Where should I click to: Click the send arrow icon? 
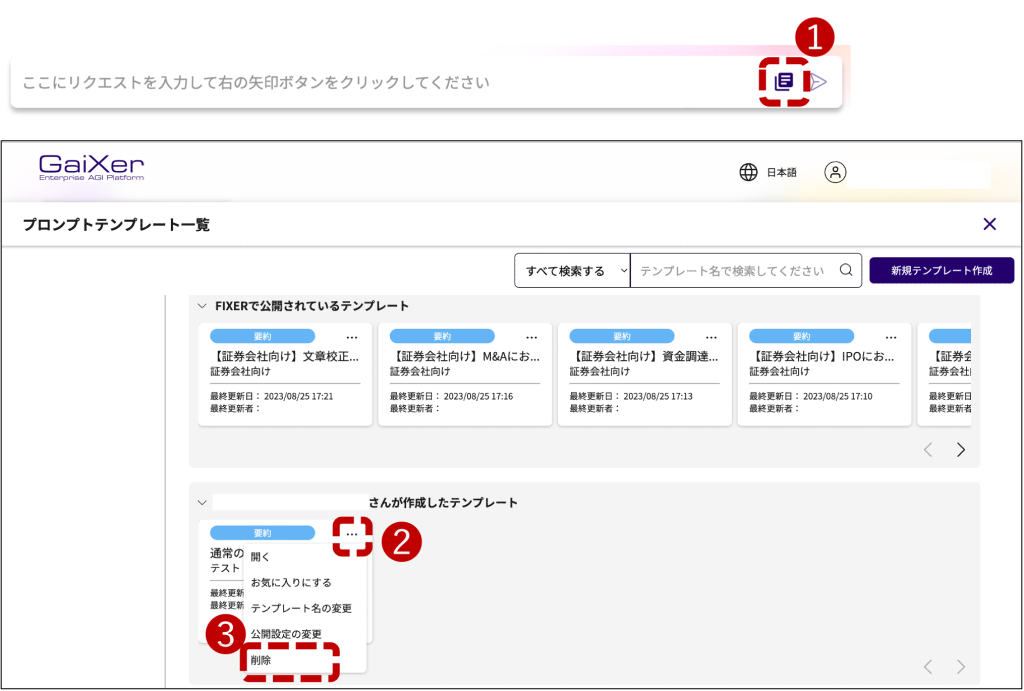tap(819, 82)
